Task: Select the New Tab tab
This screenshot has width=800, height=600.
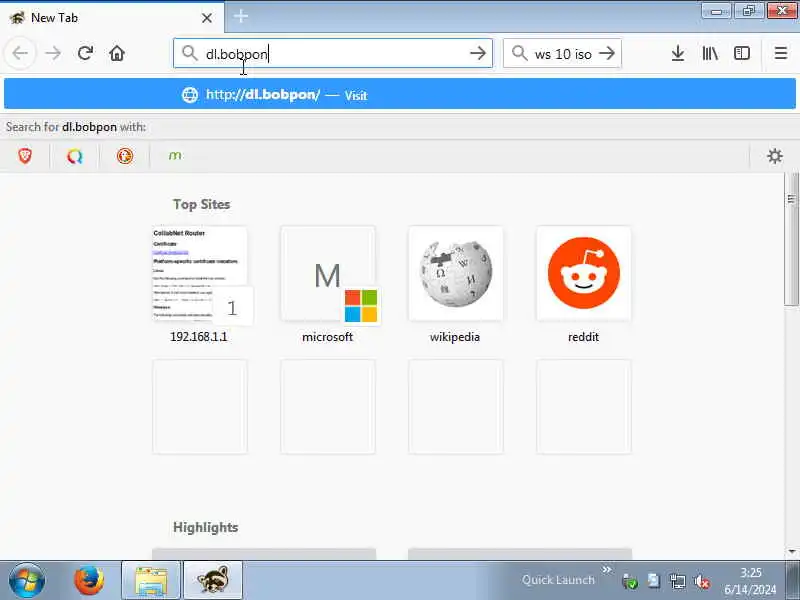Action: click(x=111, y=18)
